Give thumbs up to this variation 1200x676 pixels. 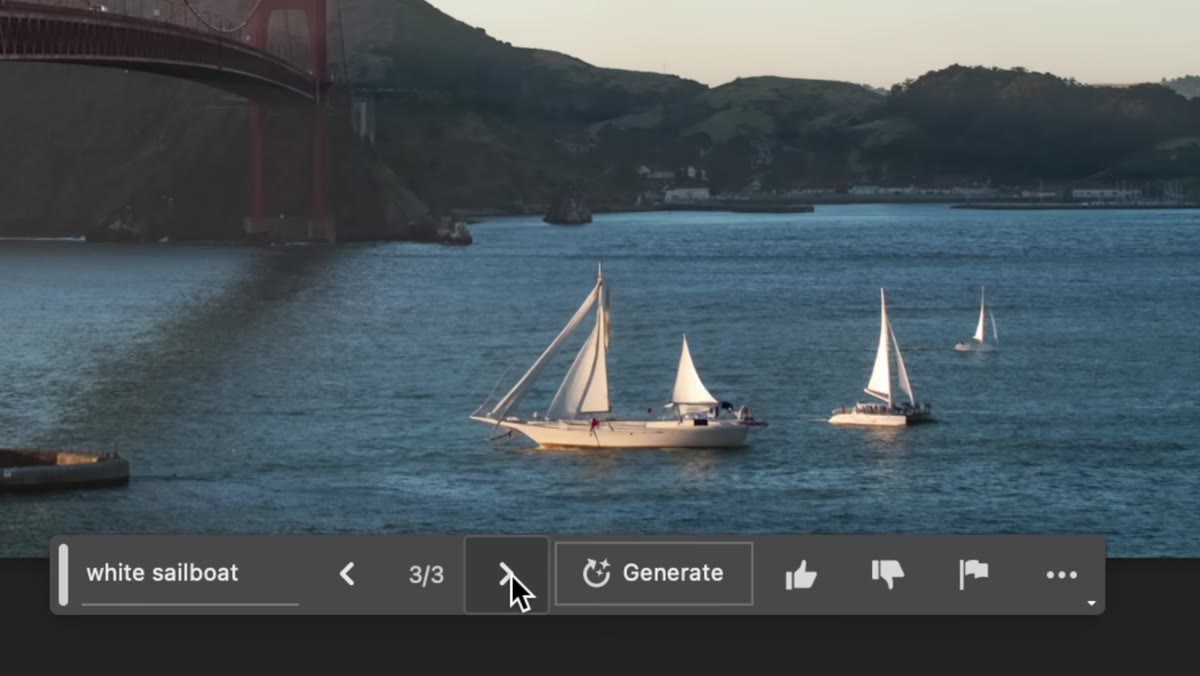tap(801, 574)
